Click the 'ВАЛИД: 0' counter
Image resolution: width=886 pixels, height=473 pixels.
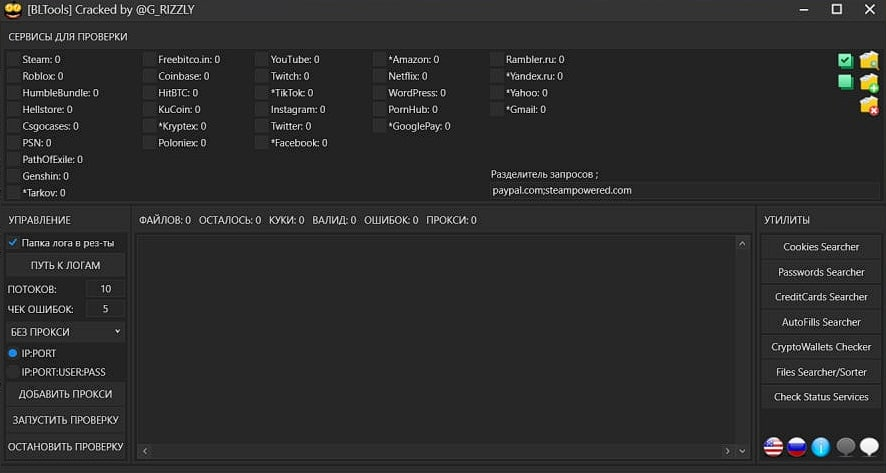[x=335, y=220]
